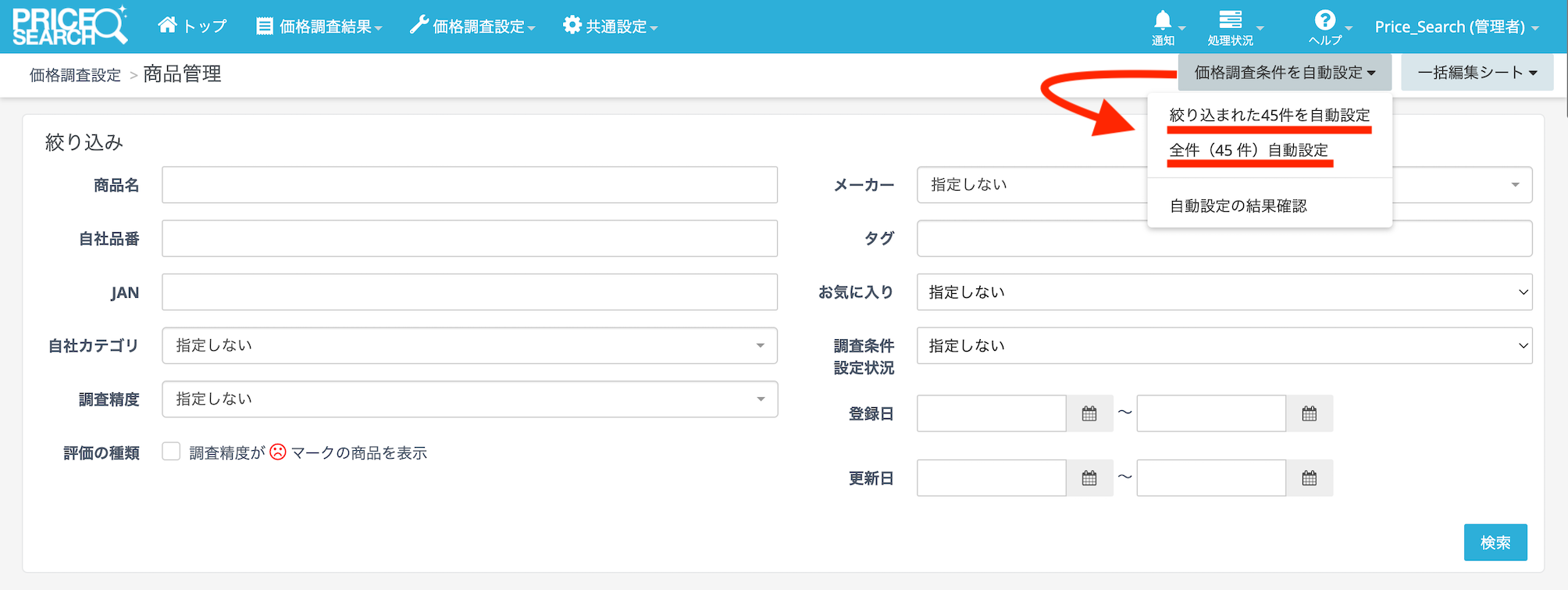This screenshot has width=1568, height=590.
Task: Select 自動設定の結果確認 menu entry
Action: [x=1238, y=206]
